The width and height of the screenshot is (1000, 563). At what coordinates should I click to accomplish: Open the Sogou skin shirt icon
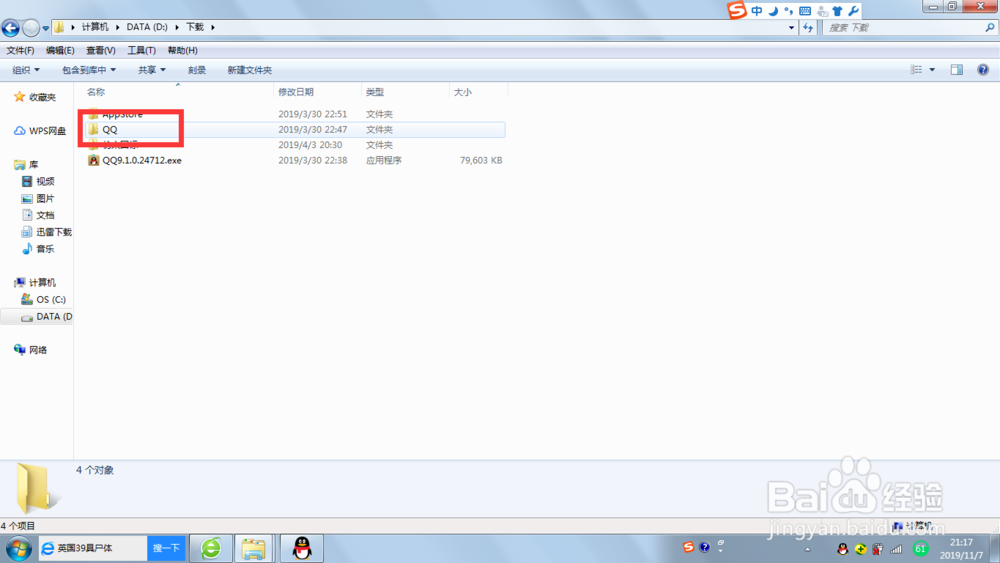(837, 11)
